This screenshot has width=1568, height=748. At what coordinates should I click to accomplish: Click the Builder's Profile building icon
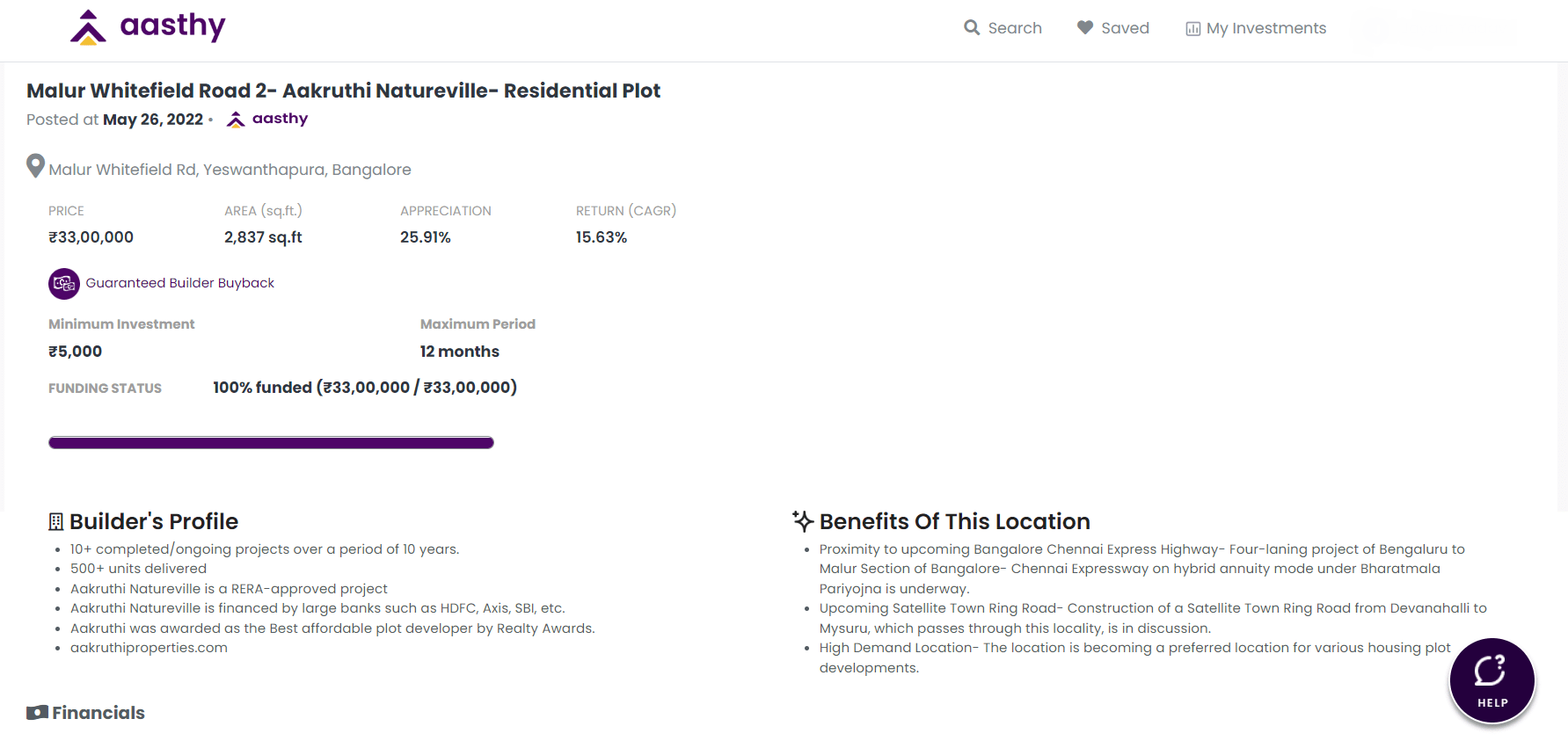[56, 522]
